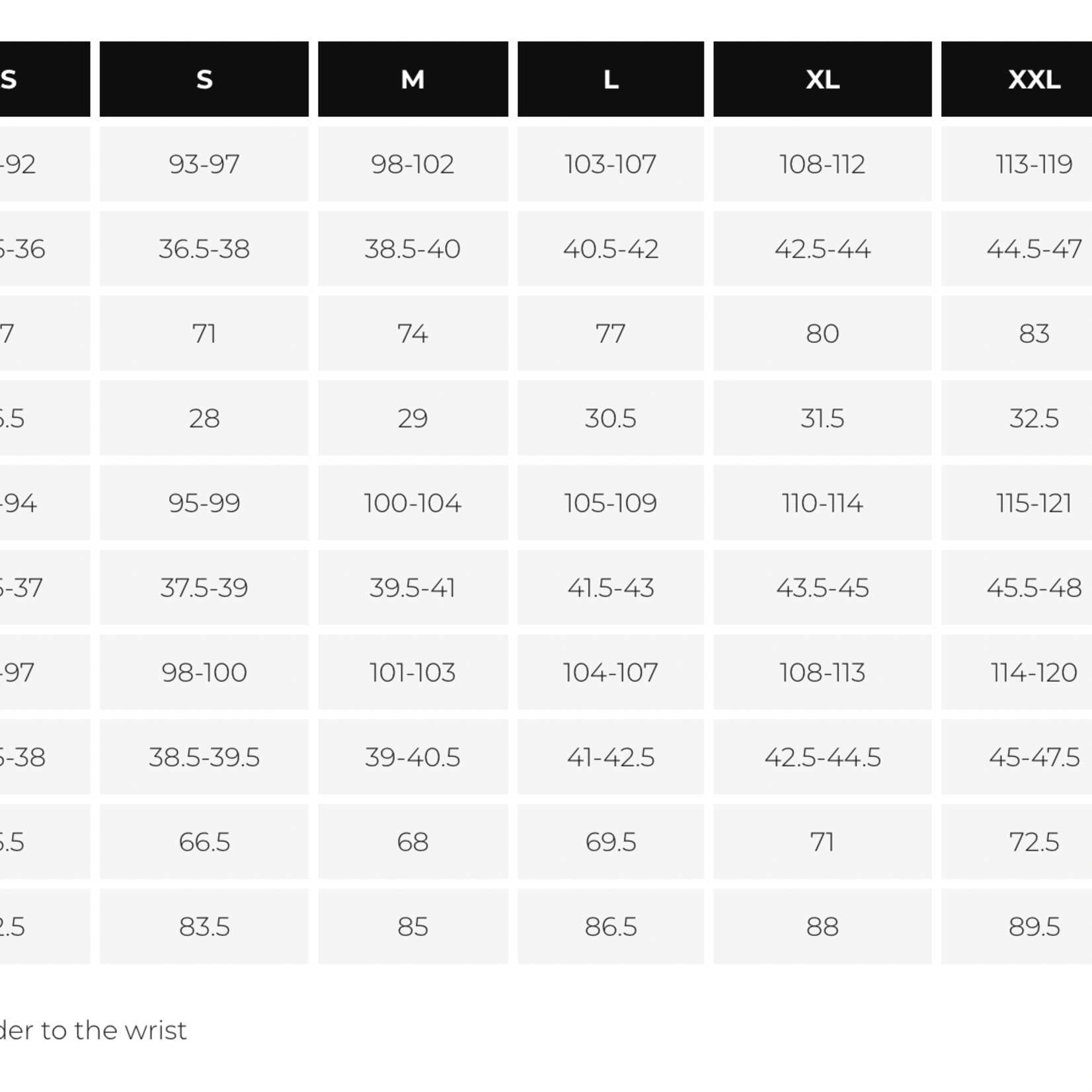The image size is (1092, 1092).
Task: Click the wrist footnote text
Action: pos(93,1030)
